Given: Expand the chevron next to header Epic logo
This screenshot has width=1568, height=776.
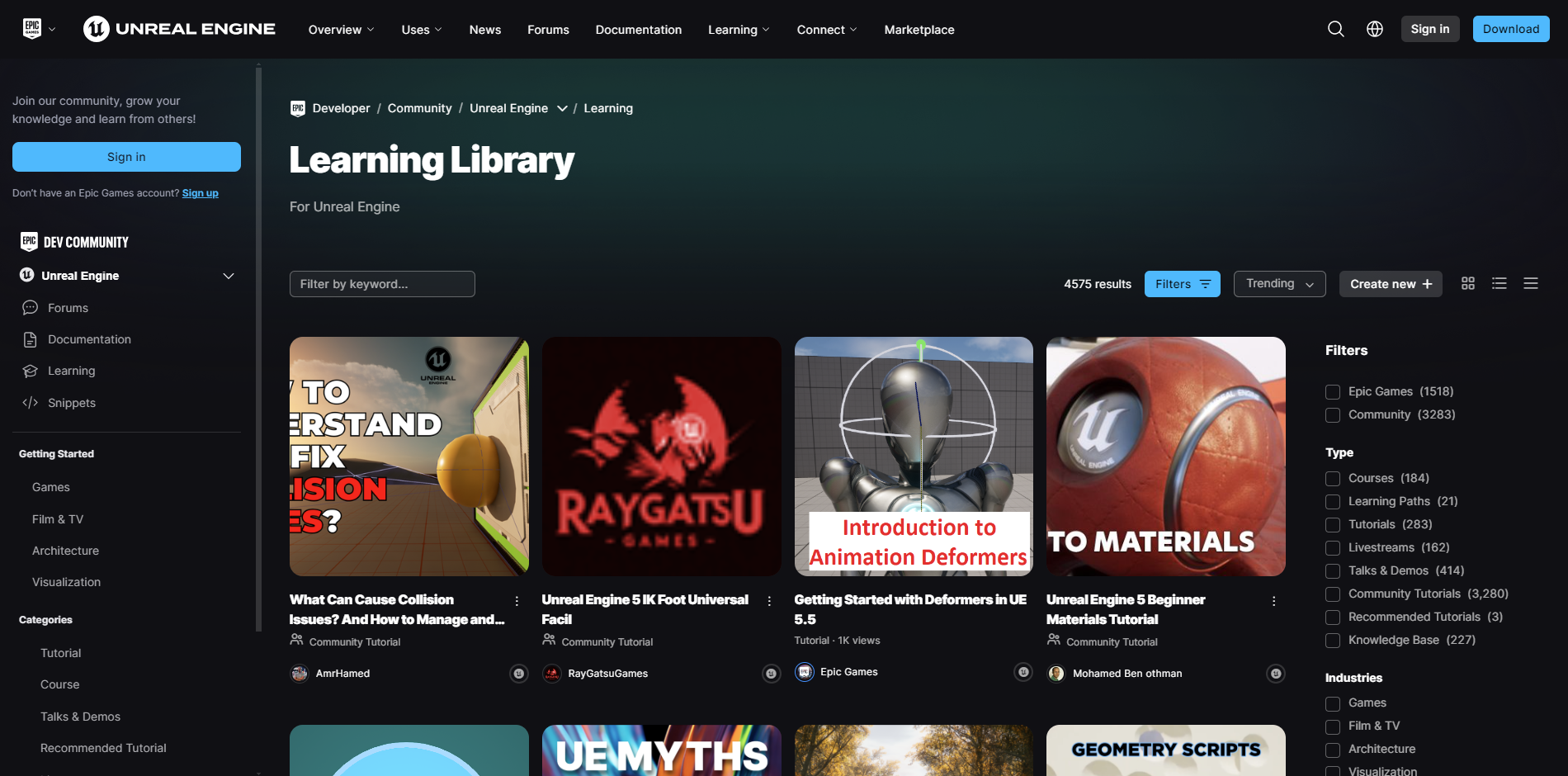Looking at the screenshot, I should click(52, 29).
